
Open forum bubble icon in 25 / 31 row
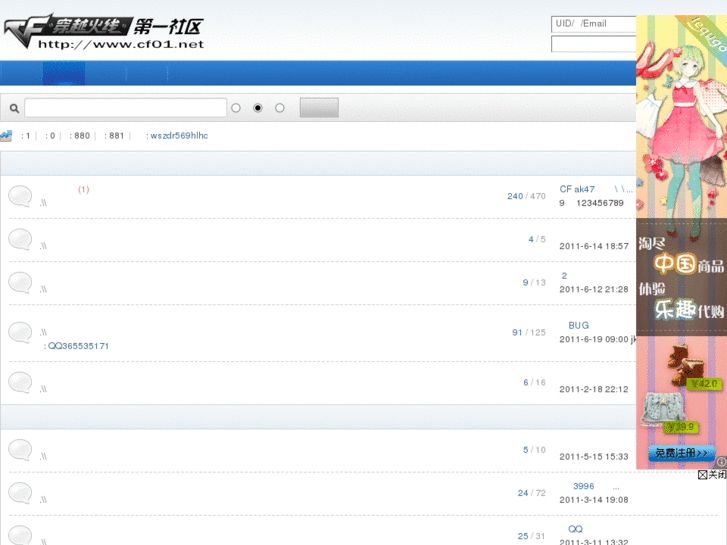click(20, 535)
